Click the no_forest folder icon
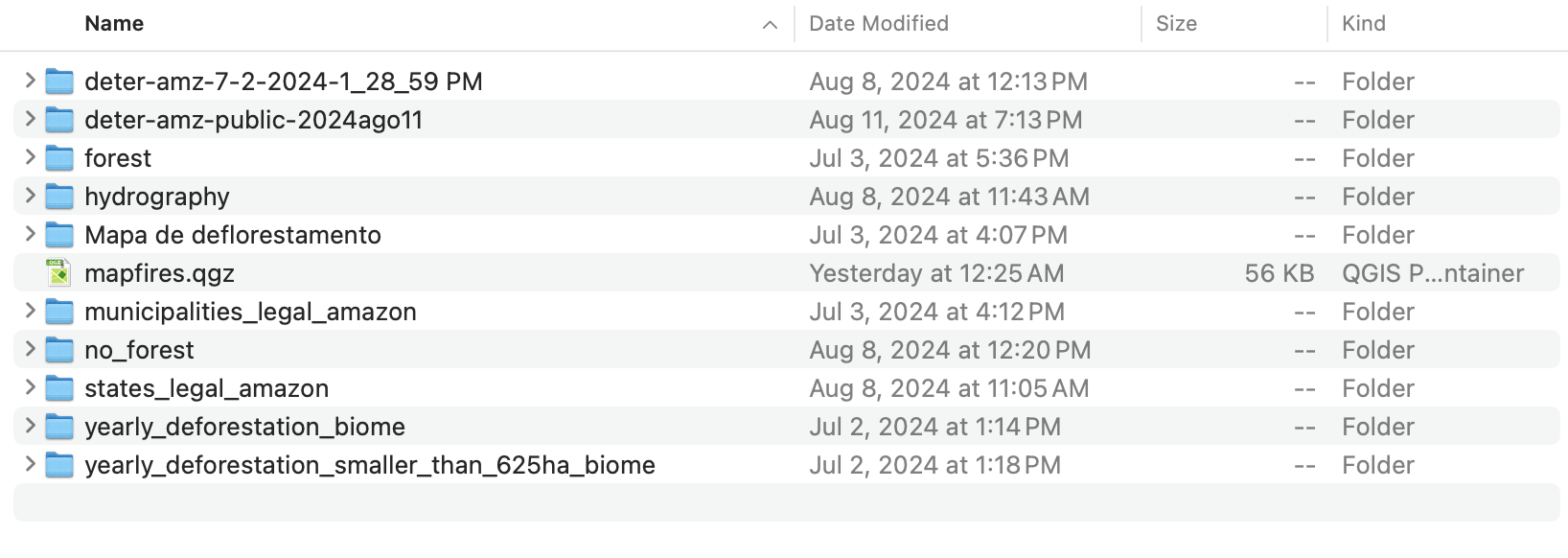This screenshot has width=1568, height=558. coord(59,350)
